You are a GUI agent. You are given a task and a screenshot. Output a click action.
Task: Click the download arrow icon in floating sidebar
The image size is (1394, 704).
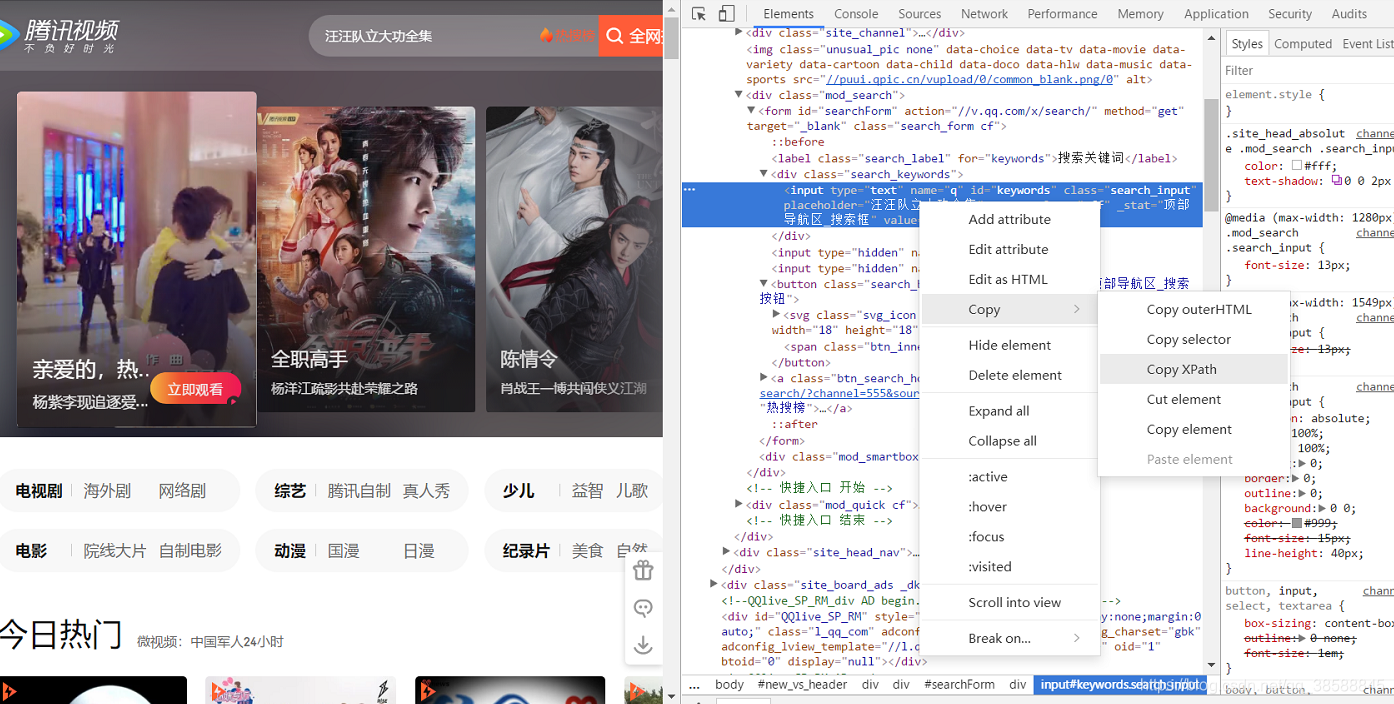coord(643,645)
